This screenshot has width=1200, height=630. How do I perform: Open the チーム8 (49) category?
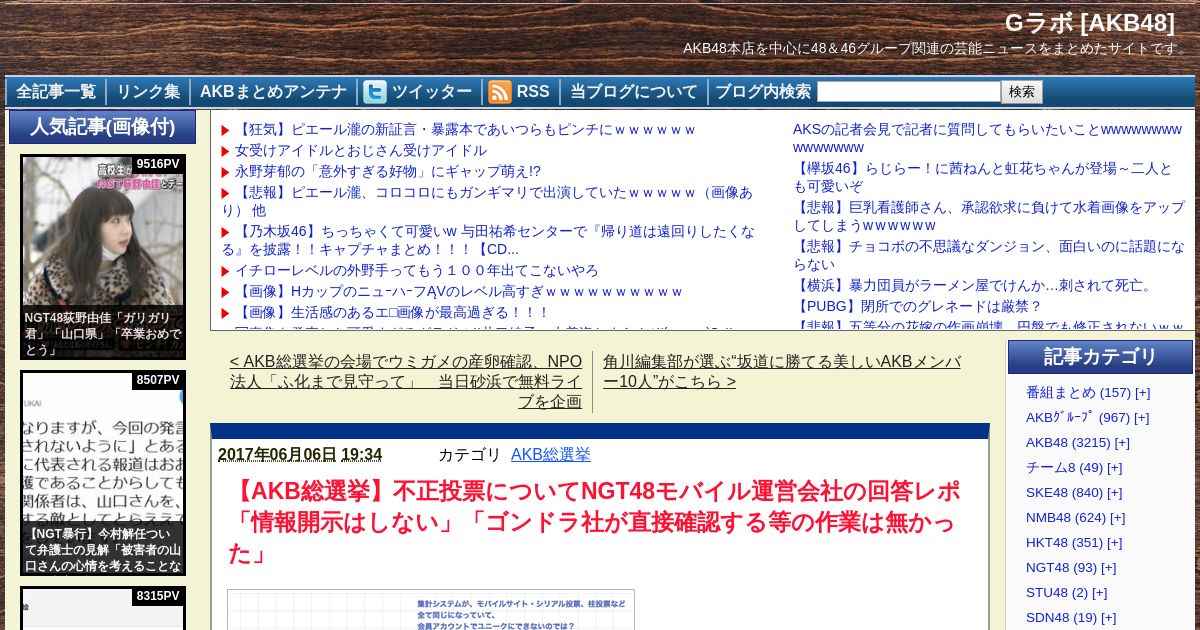coord(1064,467)
